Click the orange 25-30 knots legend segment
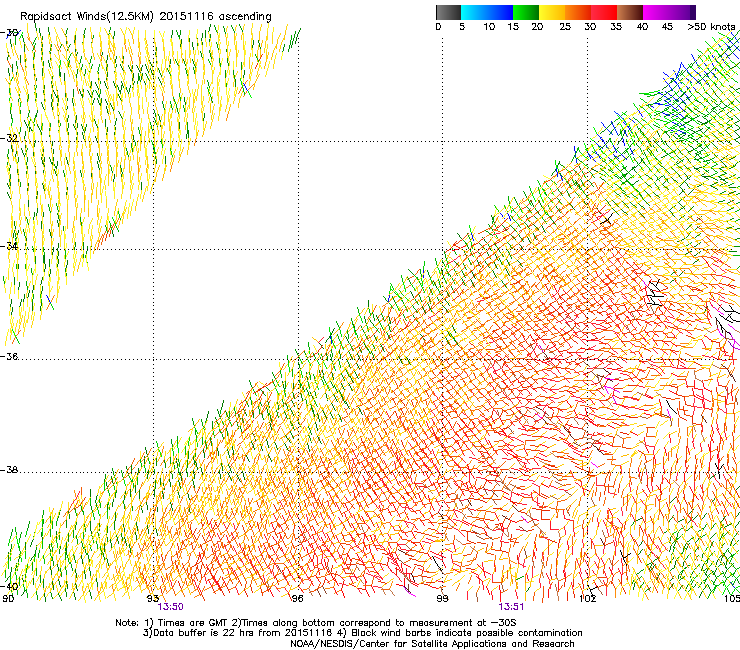Screen dimensions: 740x650 tap(578, 12)
